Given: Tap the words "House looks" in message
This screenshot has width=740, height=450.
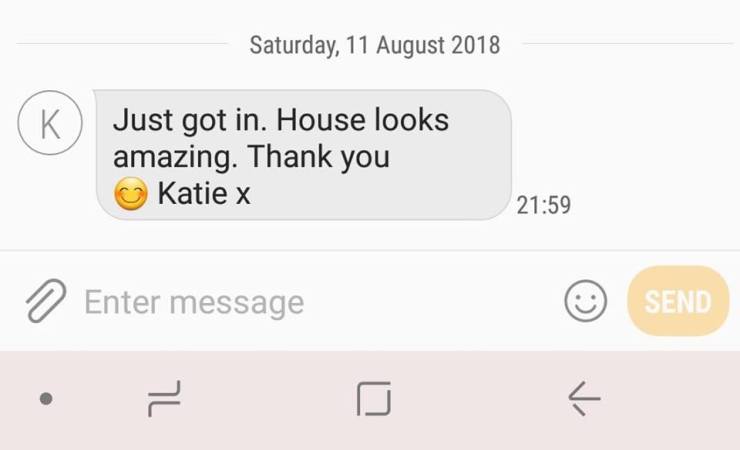Looking at the screenshot, I should tap(362, 119).
